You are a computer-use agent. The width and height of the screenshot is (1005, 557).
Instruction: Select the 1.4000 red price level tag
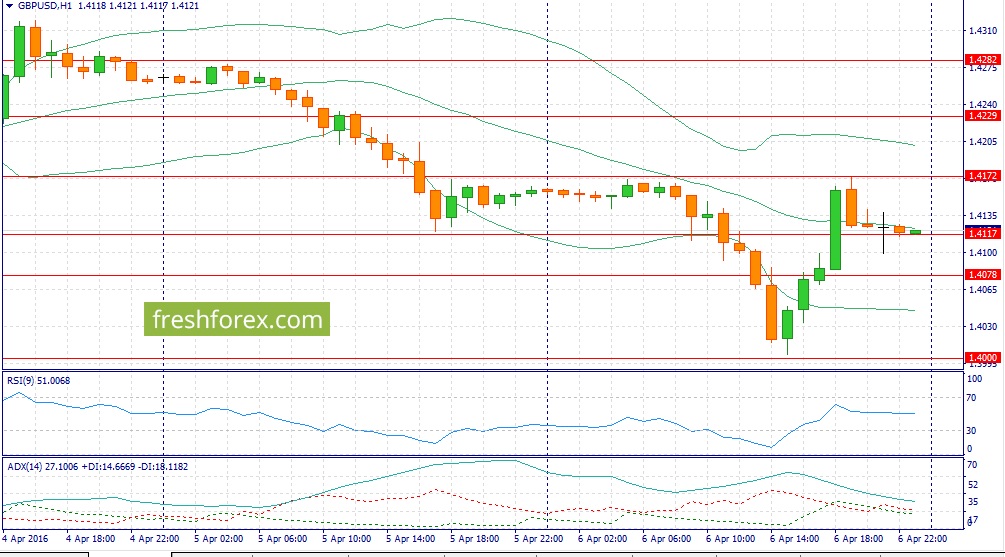click(x=982, y=358)
